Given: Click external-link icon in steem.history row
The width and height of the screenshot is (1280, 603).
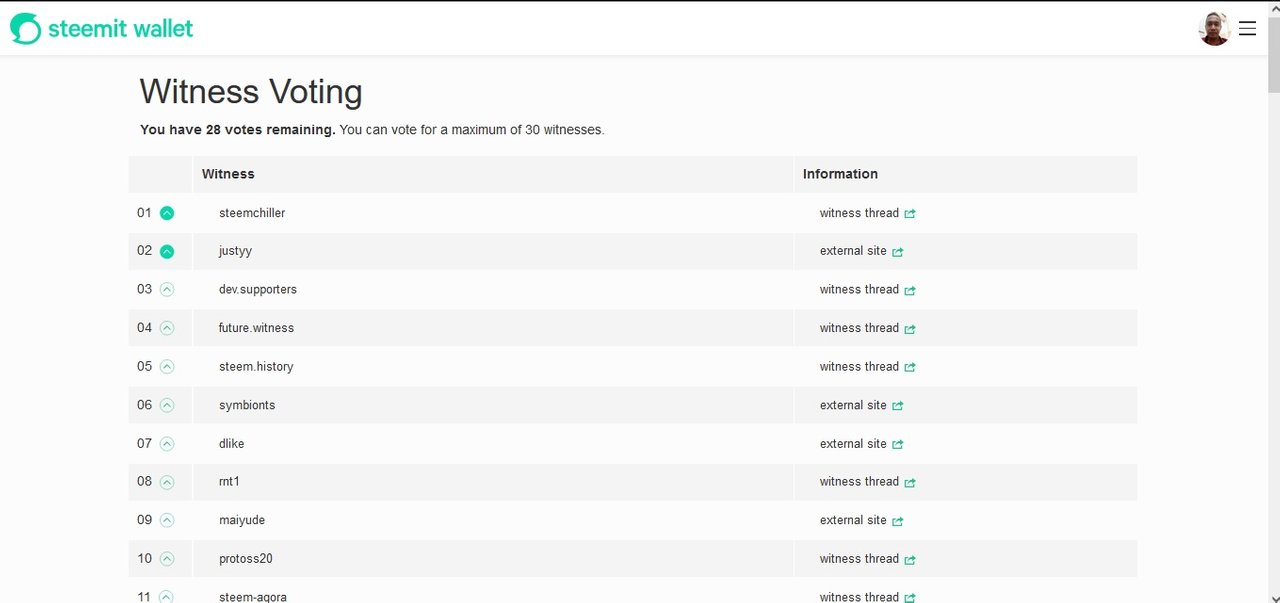Looking at the screenshot, I should (910, 367).
